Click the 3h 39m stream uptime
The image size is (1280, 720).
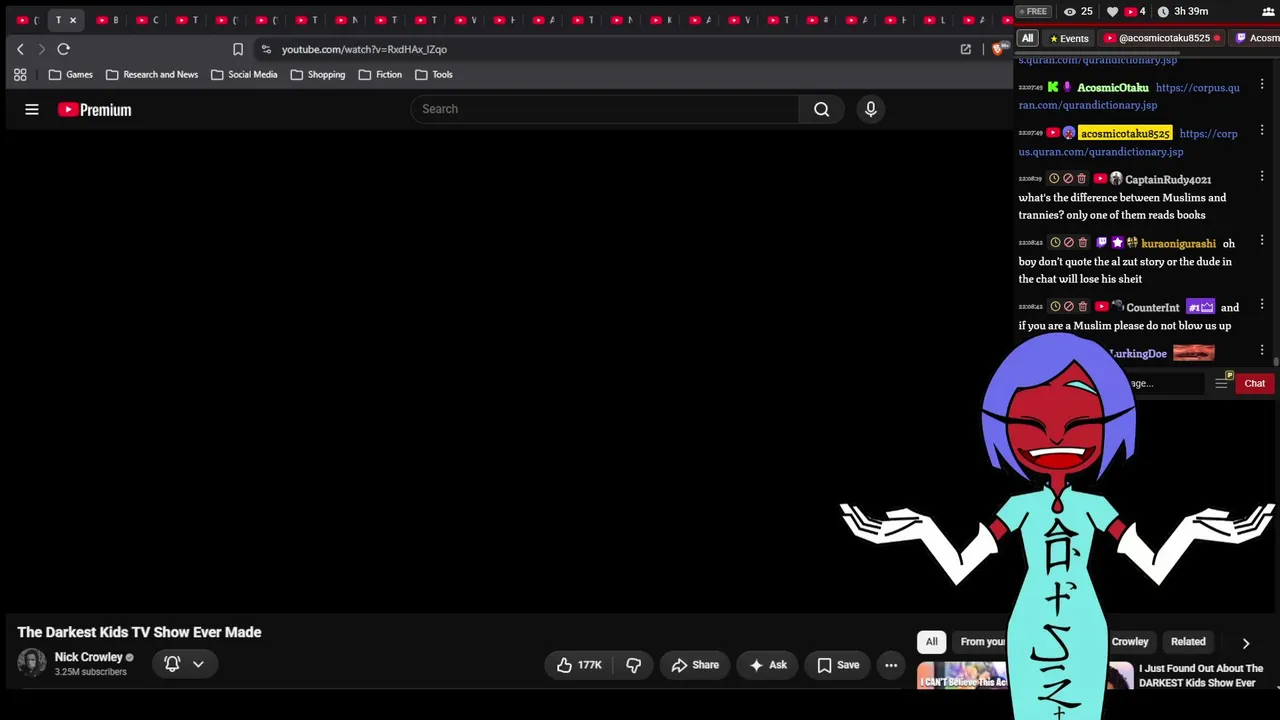point(1182,12)
